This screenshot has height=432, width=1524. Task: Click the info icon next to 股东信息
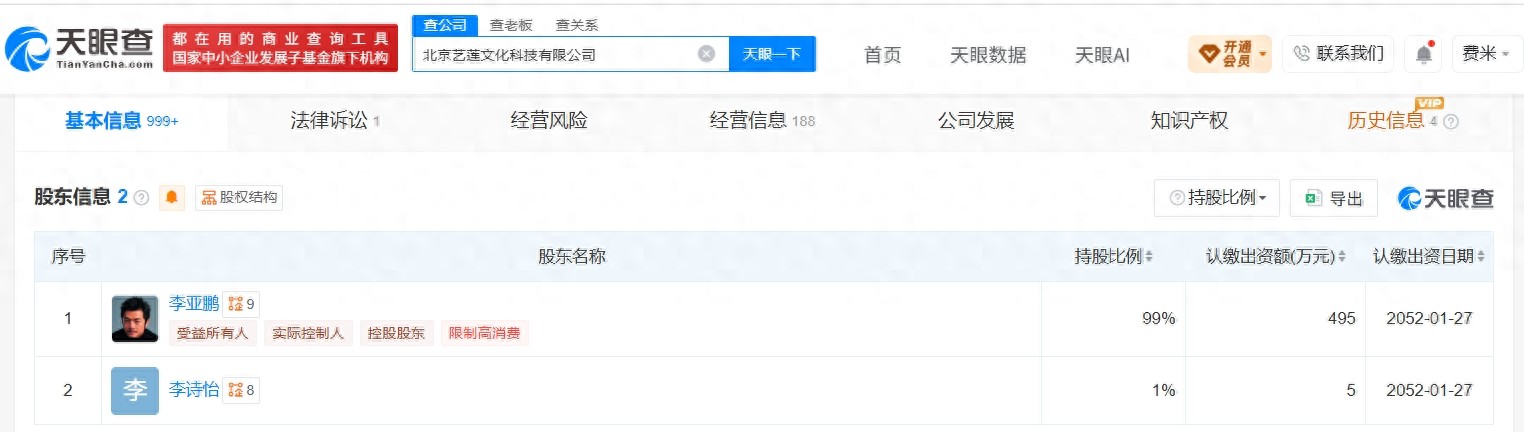(142, 198)
